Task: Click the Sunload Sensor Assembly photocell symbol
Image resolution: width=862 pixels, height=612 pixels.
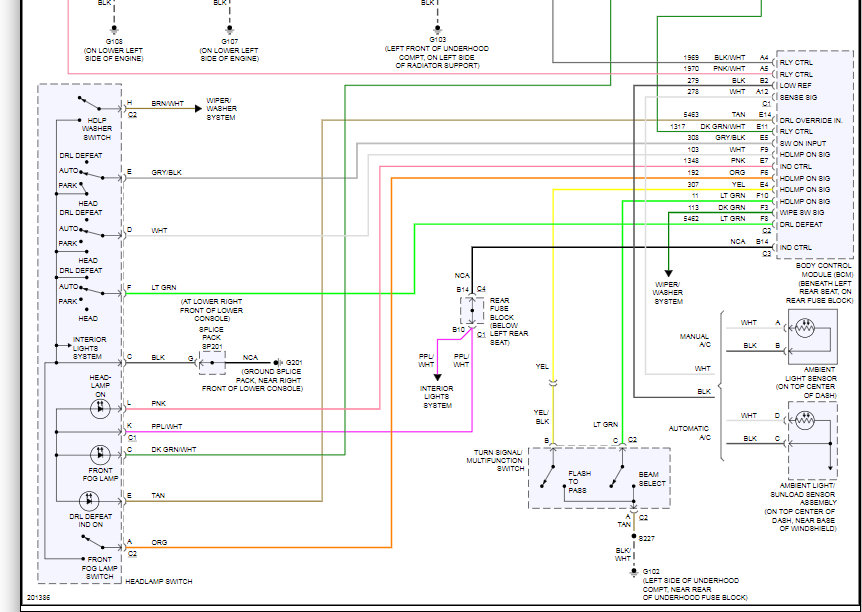Action: [x=805, y=421]
